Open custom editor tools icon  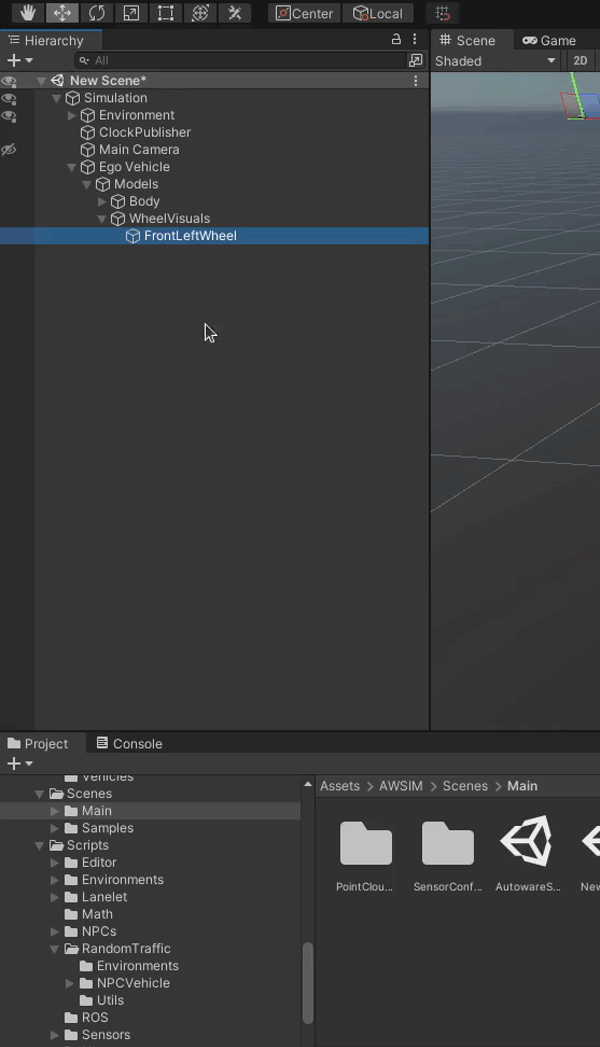coord(234,13)
